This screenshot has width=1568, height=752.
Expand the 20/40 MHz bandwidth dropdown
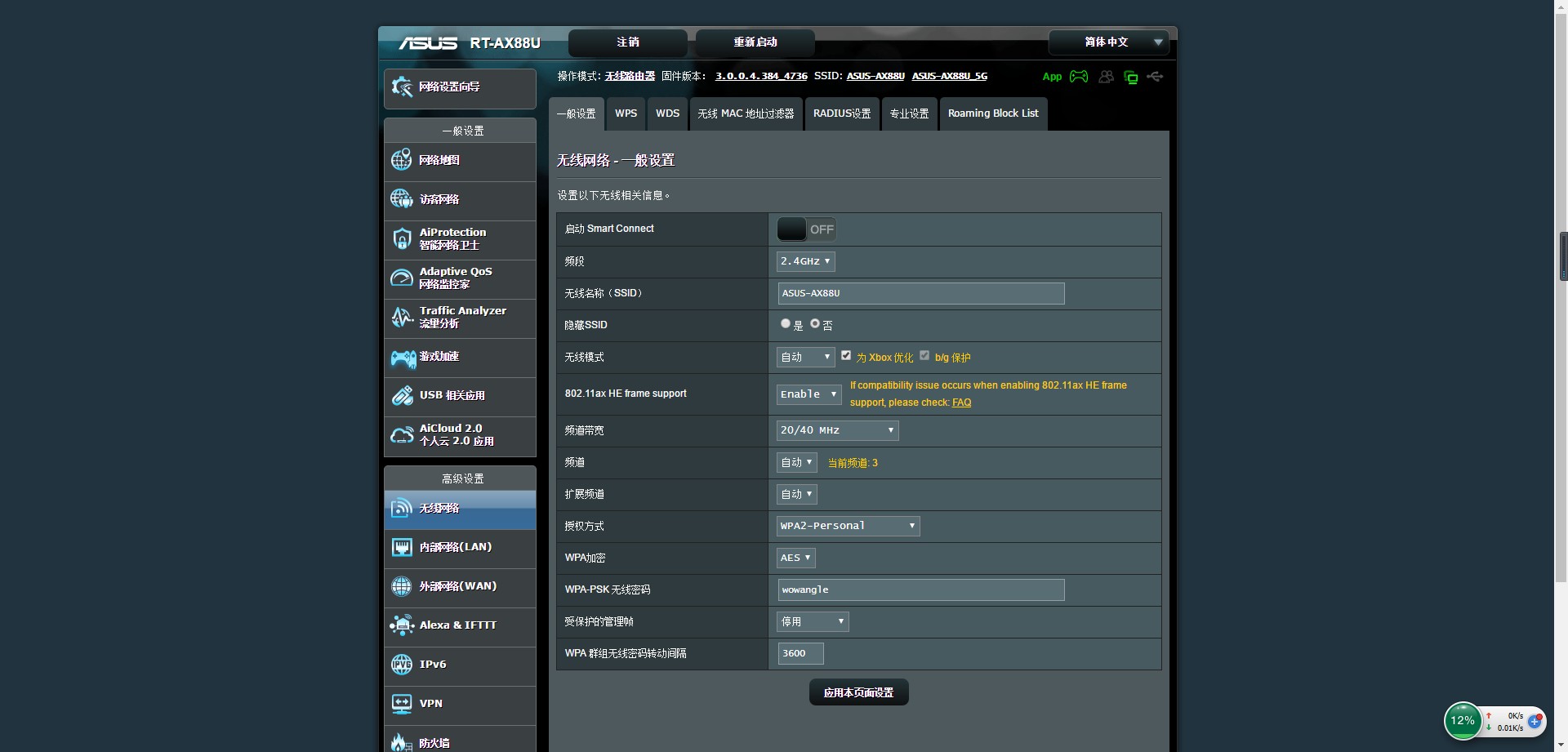[x=837, y=430]
